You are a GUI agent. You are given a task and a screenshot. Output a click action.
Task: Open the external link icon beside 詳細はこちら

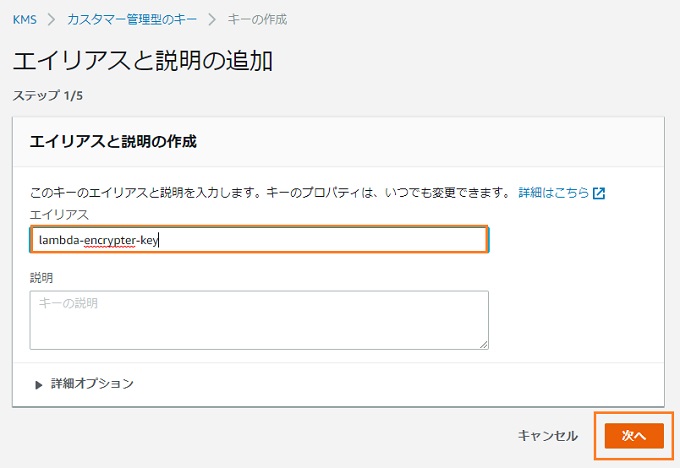tap(599, 193)
